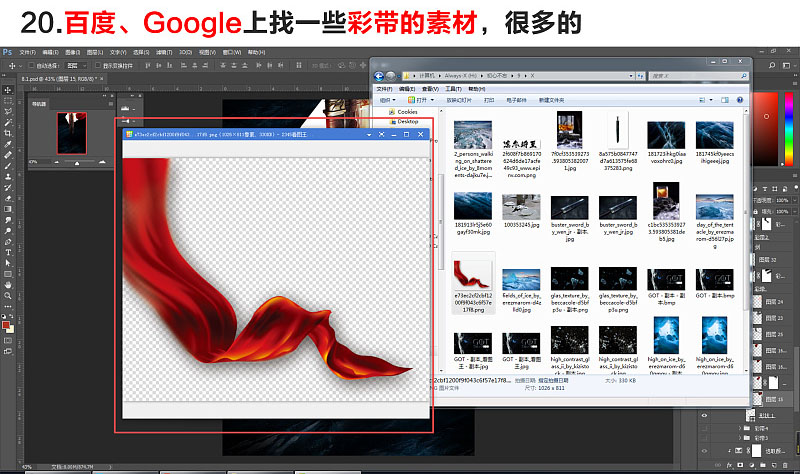Select the Gradient tool

[x=8, y=209]
